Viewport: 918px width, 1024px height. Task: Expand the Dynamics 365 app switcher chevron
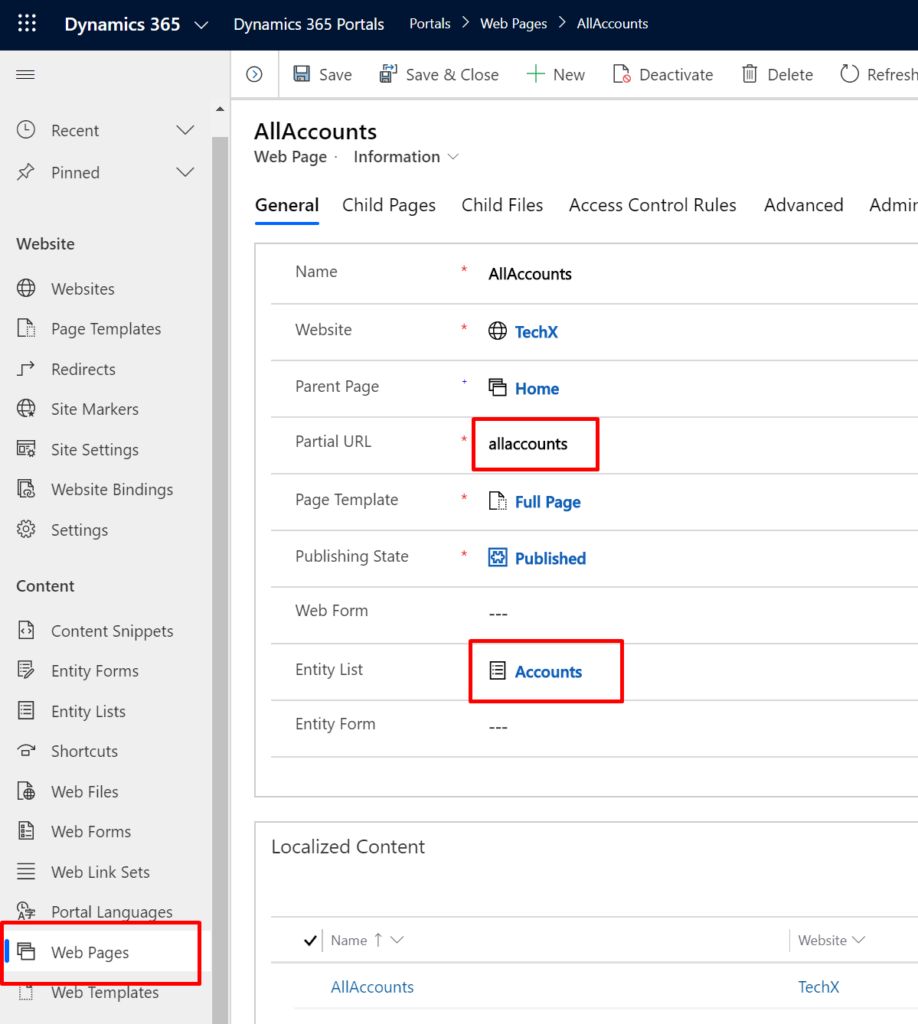click(x=202, y=25)
